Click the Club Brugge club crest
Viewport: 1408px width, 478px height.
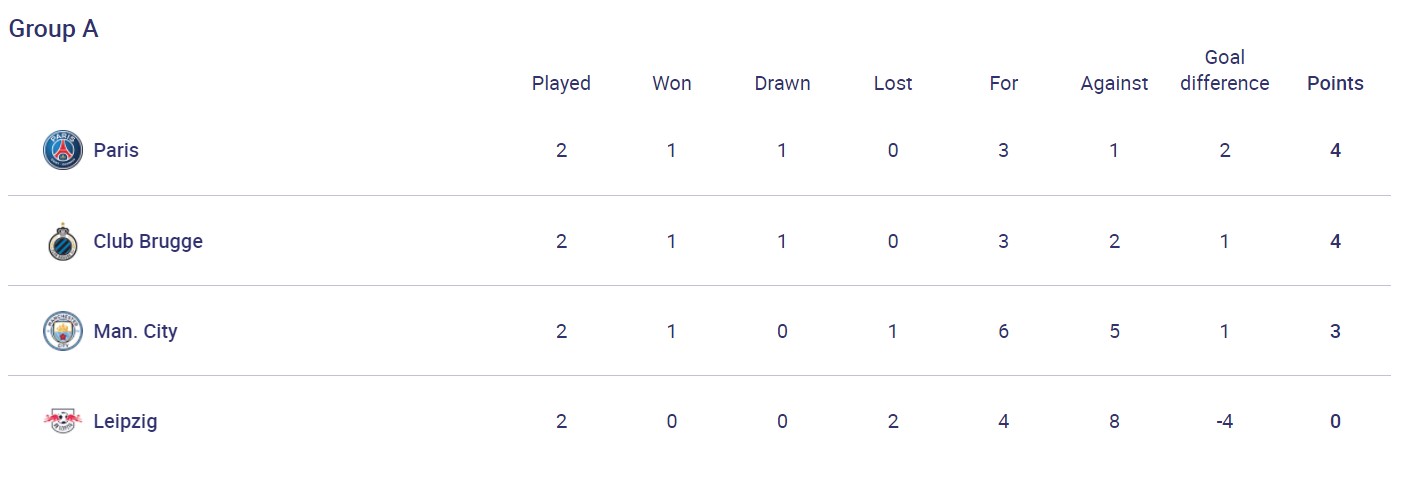(x=63, y=242)
